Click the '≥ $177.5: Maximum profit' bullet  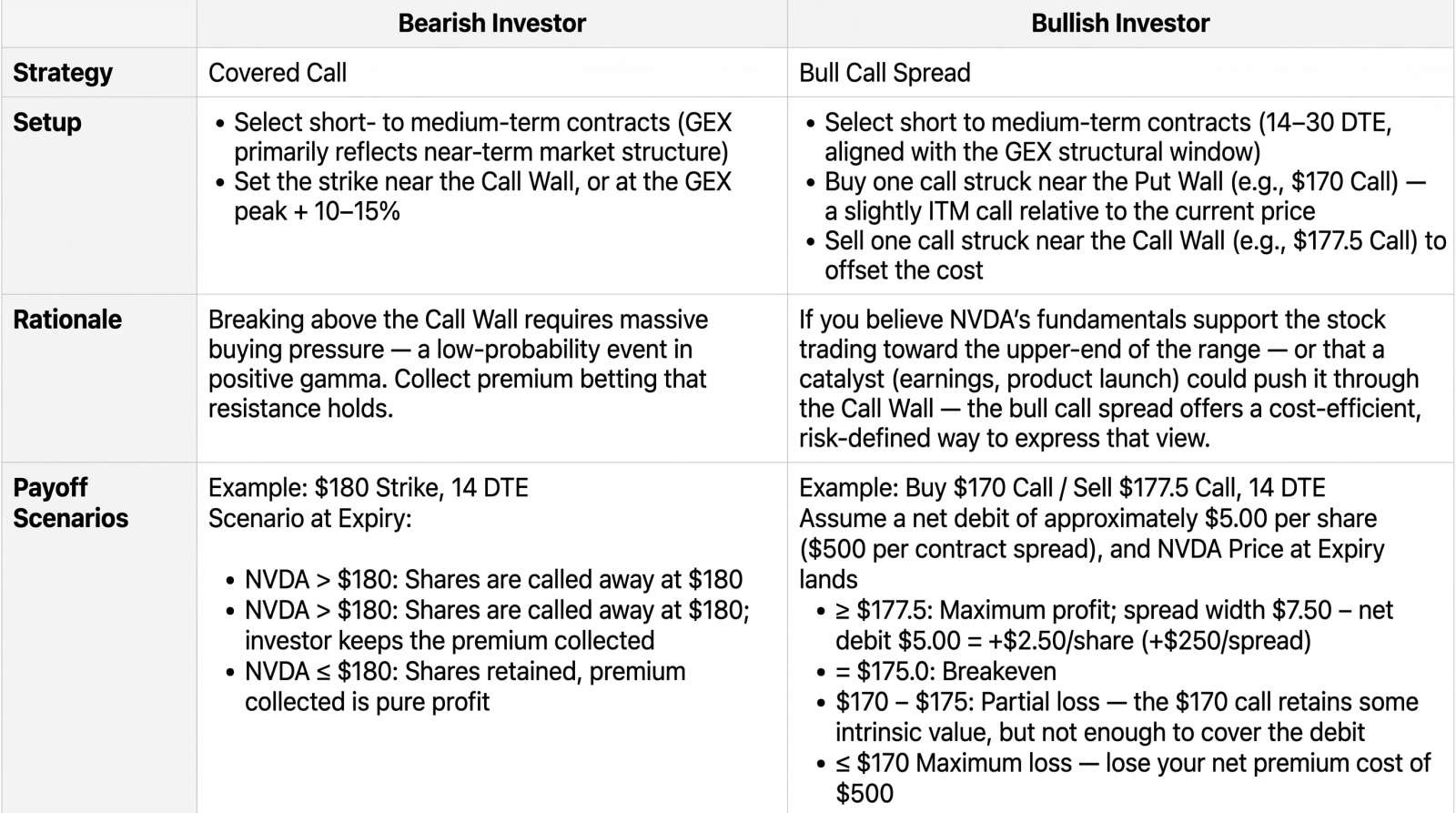click(1106, 625)
